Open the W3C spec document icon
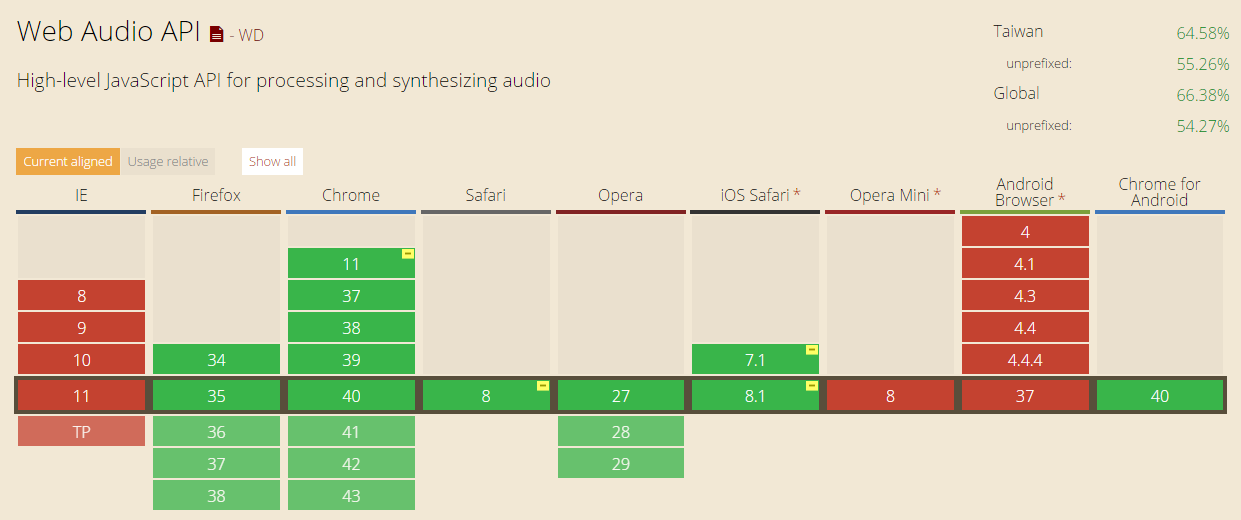Image resolution: width=1241 pixels, height=520 pixels. 217,34
